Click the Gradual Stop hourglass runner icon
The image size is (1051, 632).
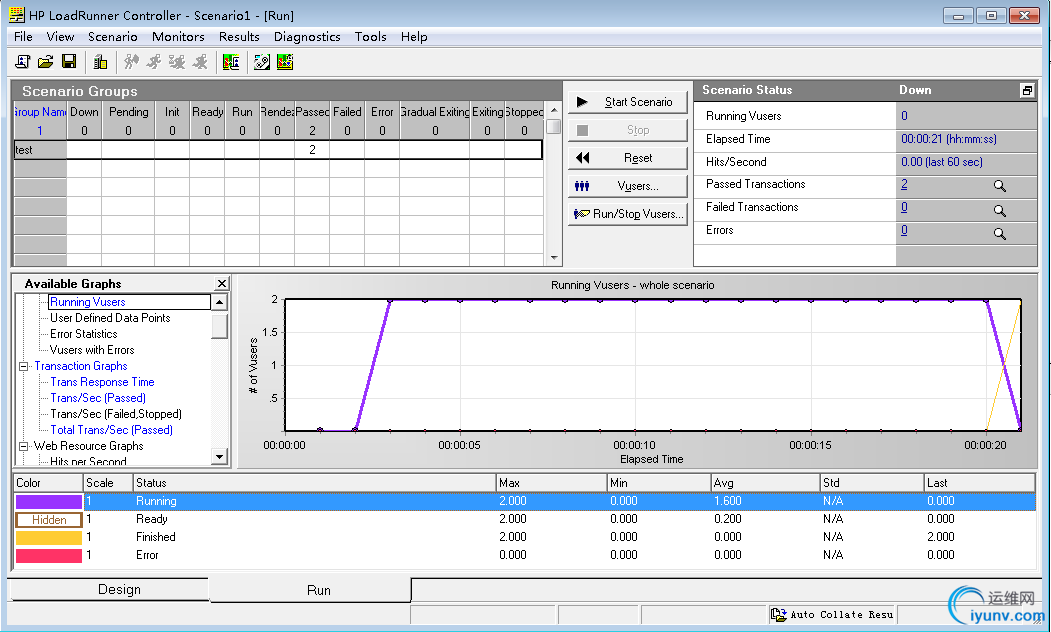pyautogui.click(x=177, y=62)
